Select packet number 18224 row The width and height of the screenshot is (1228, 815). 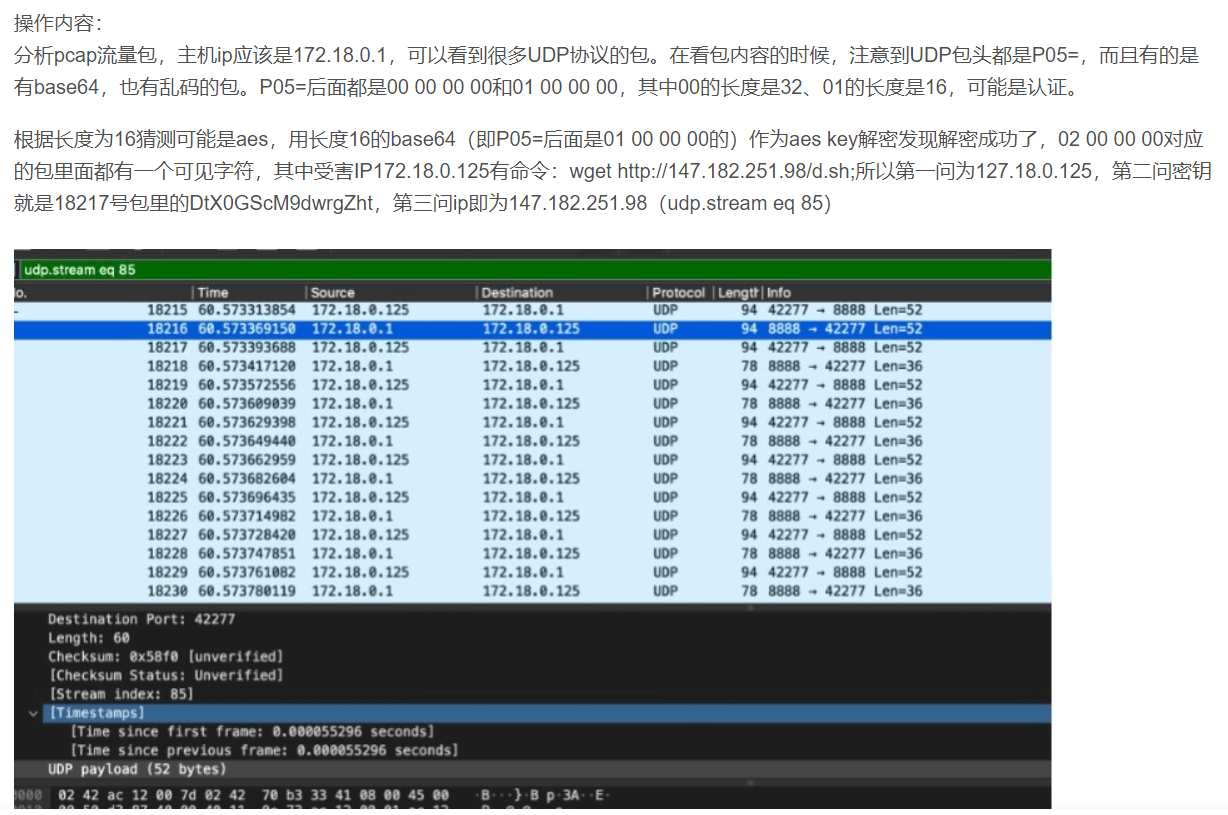click(532, 479)
